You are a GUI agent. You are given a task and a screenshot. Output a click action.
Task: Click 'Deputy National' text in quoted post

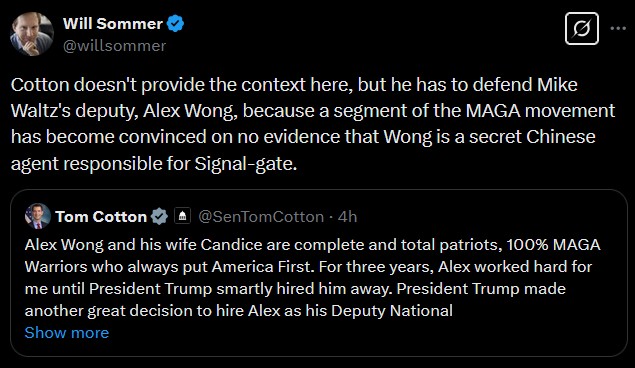(392, 311)
